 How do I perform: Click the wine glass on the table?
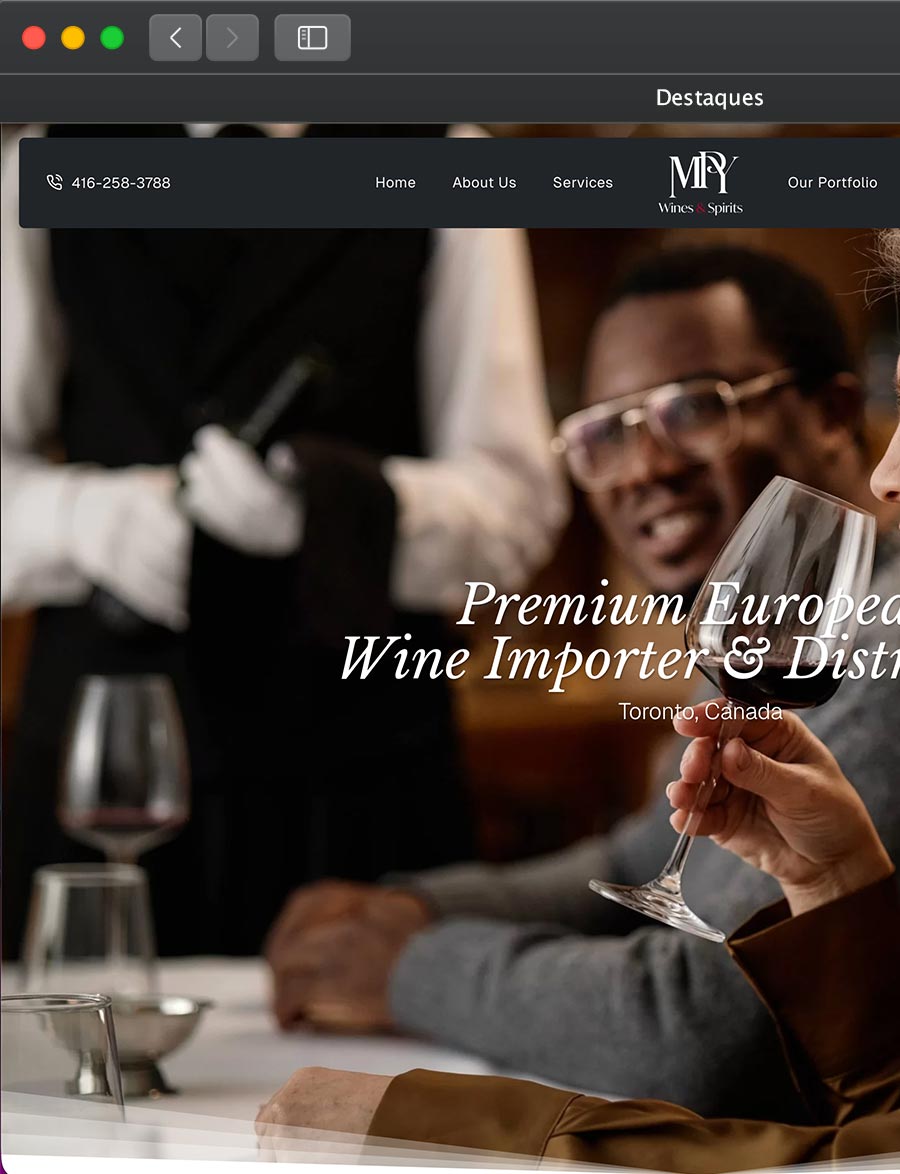[124, 767]
